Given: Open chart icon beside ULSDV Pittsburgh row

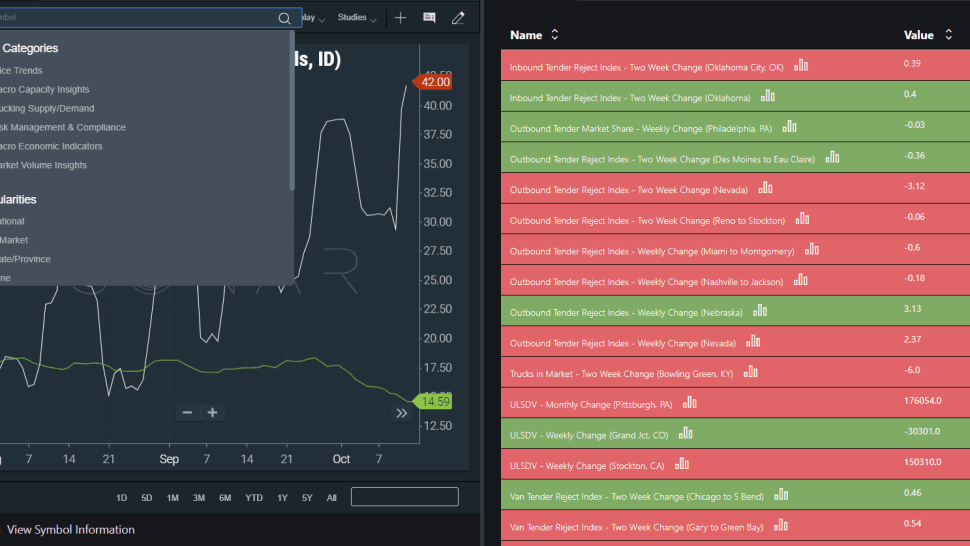Looking at the screenshot, I should point(690,403).
